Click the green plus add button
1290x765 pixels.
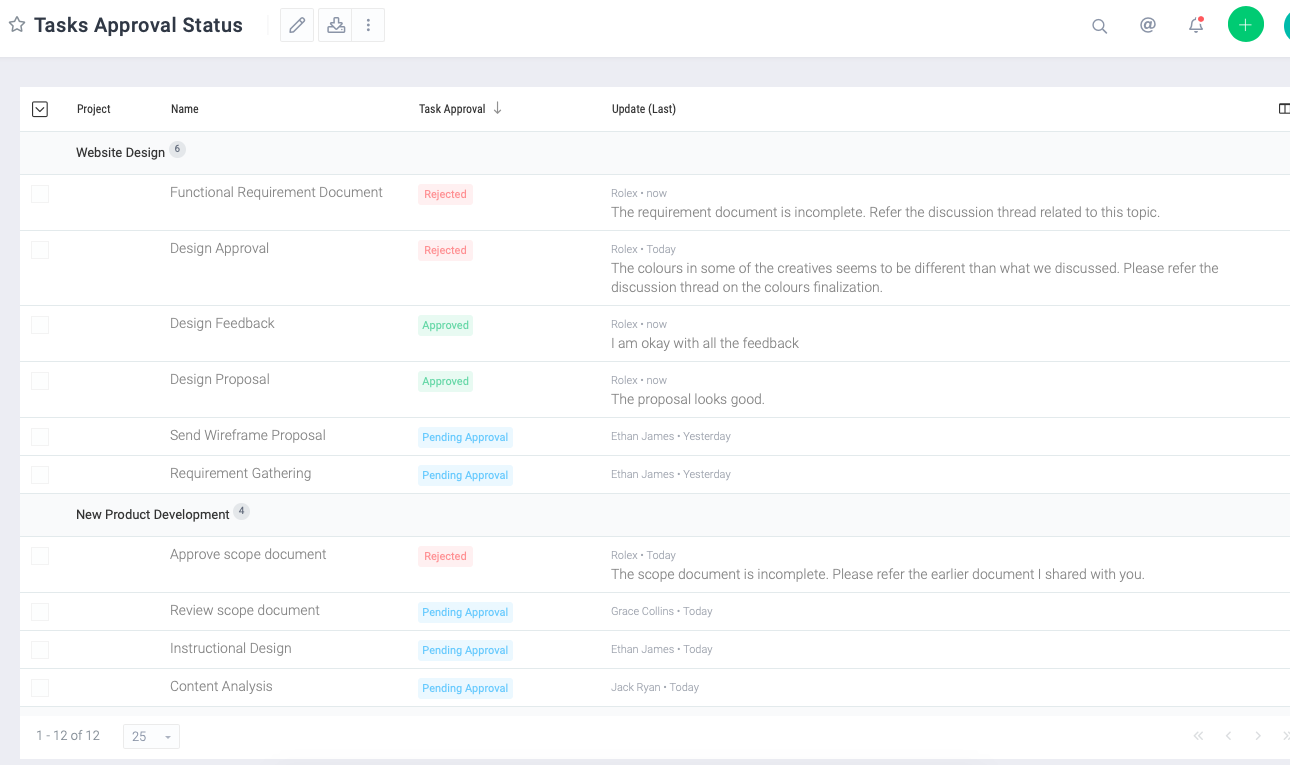1245,25
